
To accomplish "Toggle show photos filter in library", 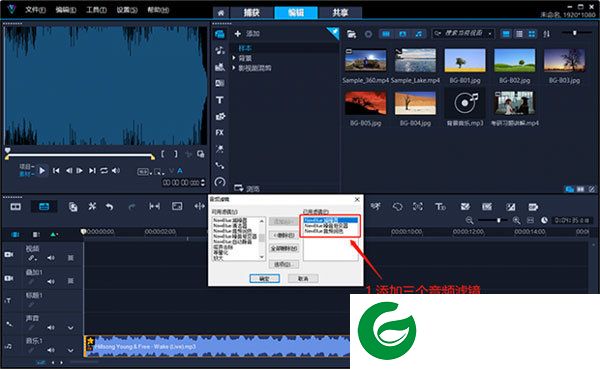I will [x=403, y=34].
